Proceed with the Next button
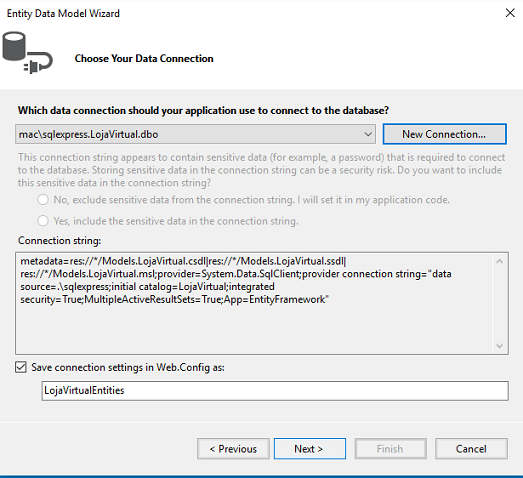Viewport: 523px width, 478px height. click(x=310, y=449)
